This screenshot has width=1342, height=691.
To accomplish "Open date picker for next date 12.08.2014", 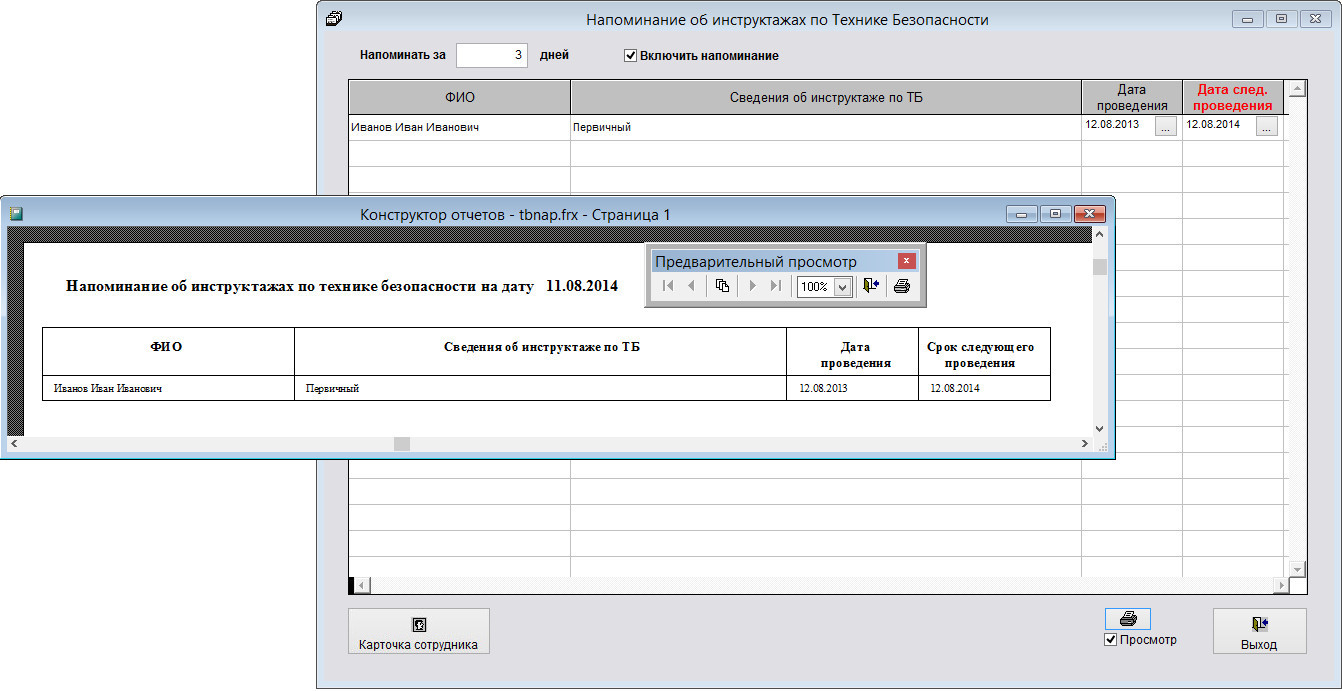I will click(1266, 127).
